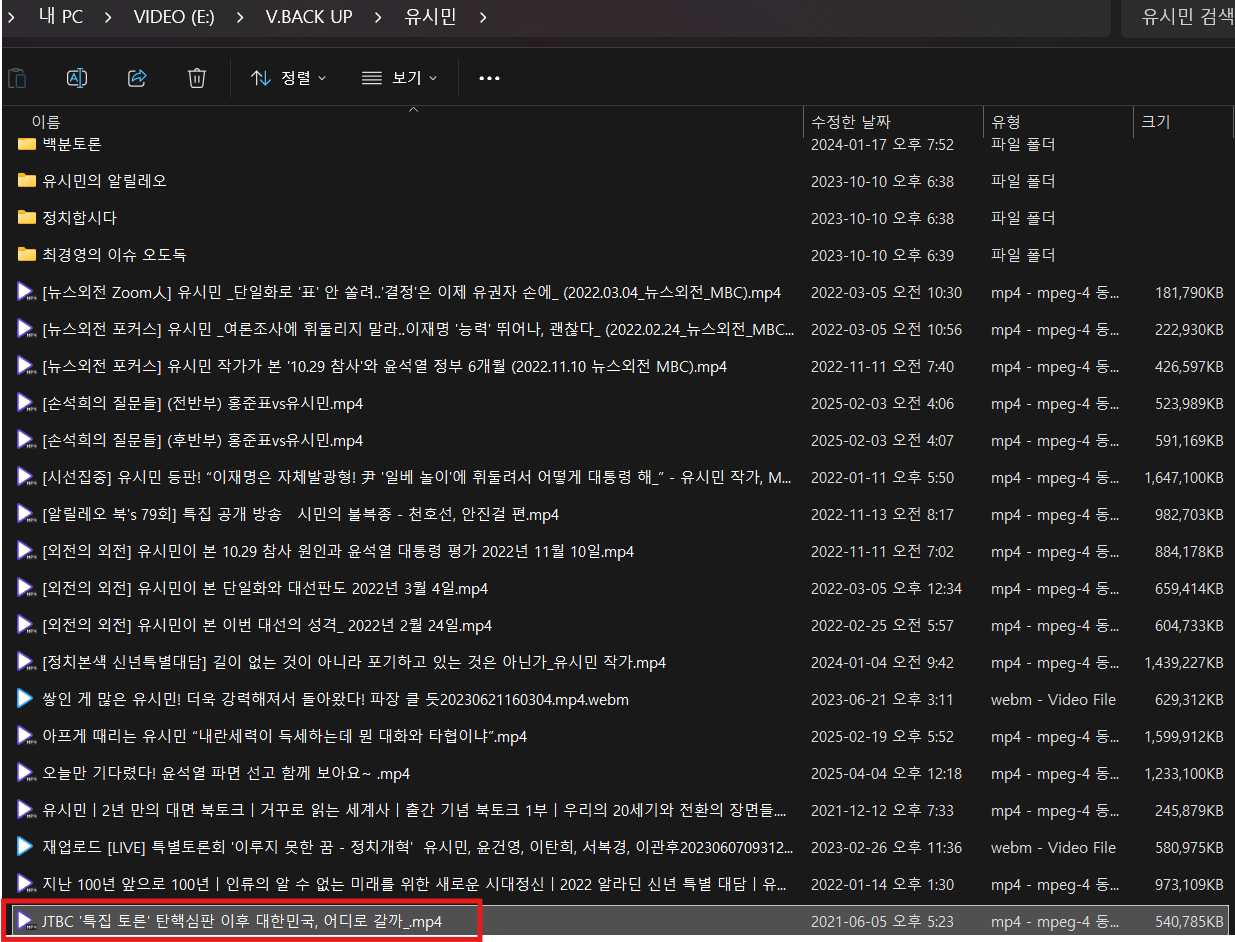This screenshot has width=1235, height=942.
Task: Select file name [손석희의 질문들] (전반부) 홍준표vs유시민.mp4
Action: tap(202, 403)
